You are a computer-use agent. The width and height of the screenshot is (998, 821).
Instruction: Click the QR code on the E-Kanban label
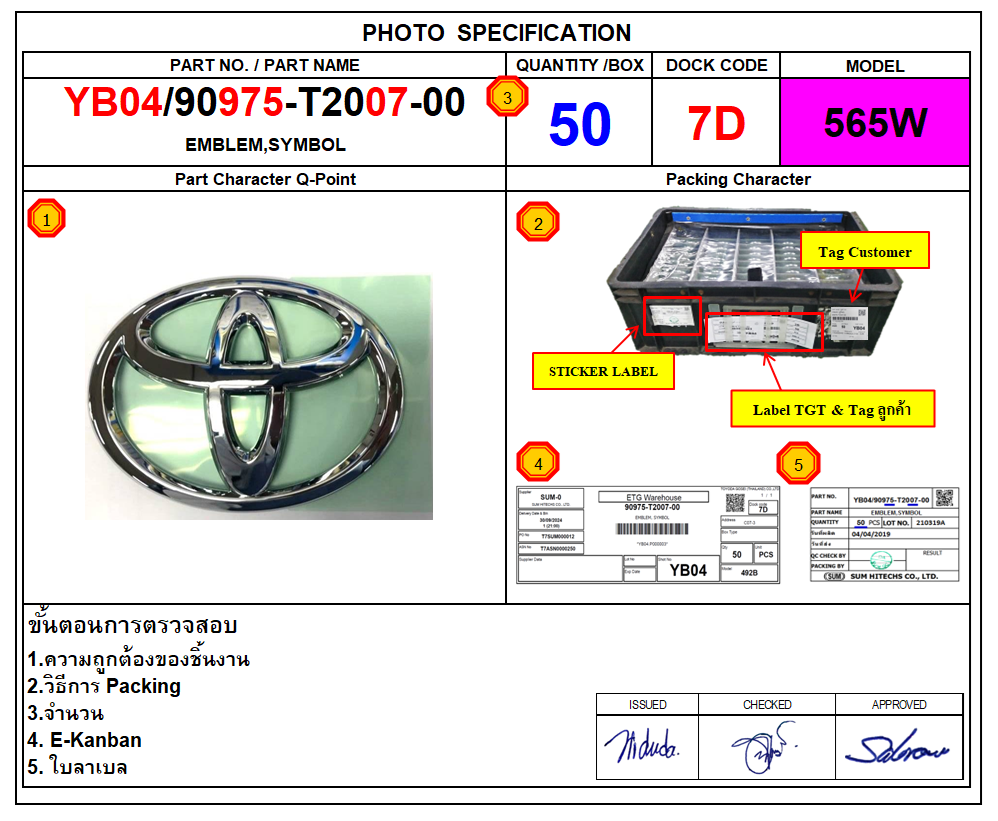pyautogui.click(x=735, y=503)
